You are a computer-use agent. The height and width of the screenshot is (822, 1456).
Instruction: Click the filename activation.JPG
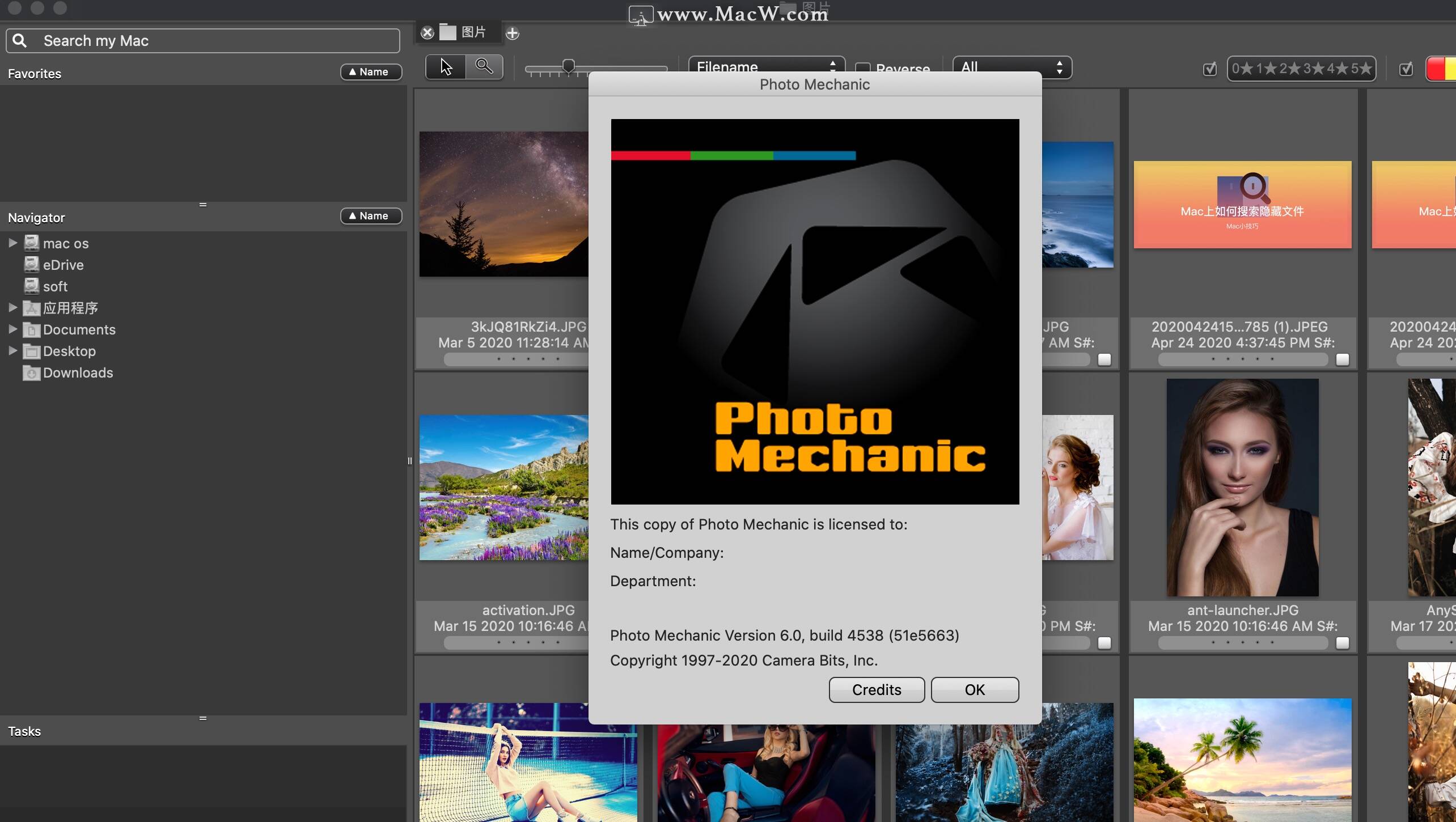coord(528,610)
